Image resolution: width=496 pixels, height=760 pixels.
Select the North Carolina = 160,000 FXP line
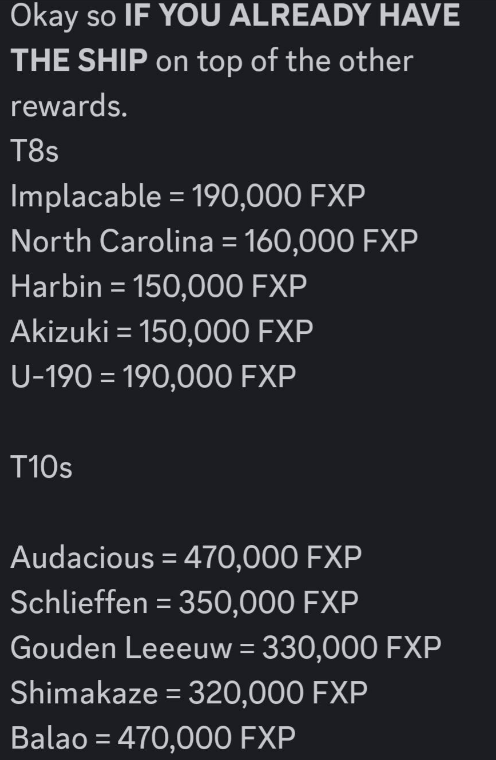214,241
